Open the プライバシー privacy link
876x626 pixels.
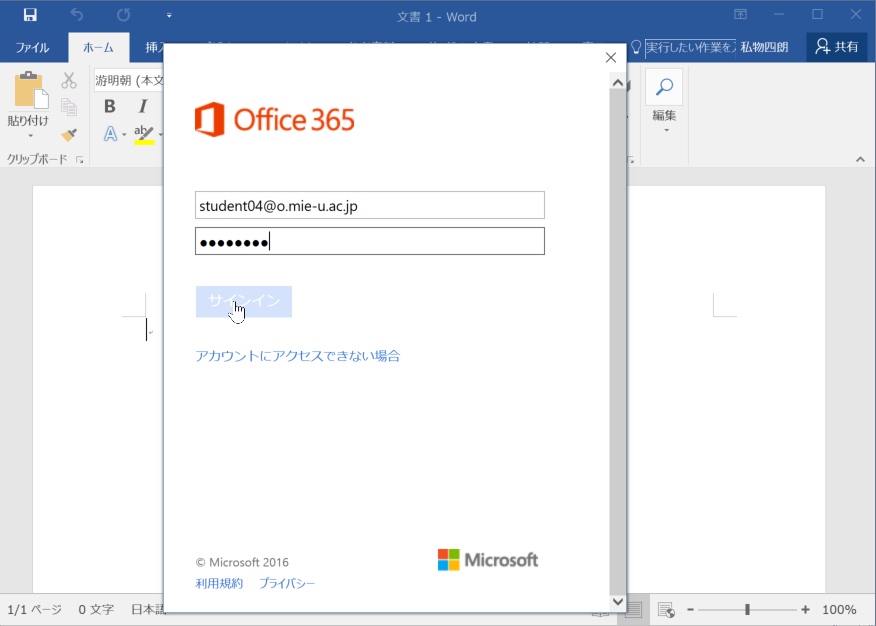pyautogui.click(x=287, y=584)
